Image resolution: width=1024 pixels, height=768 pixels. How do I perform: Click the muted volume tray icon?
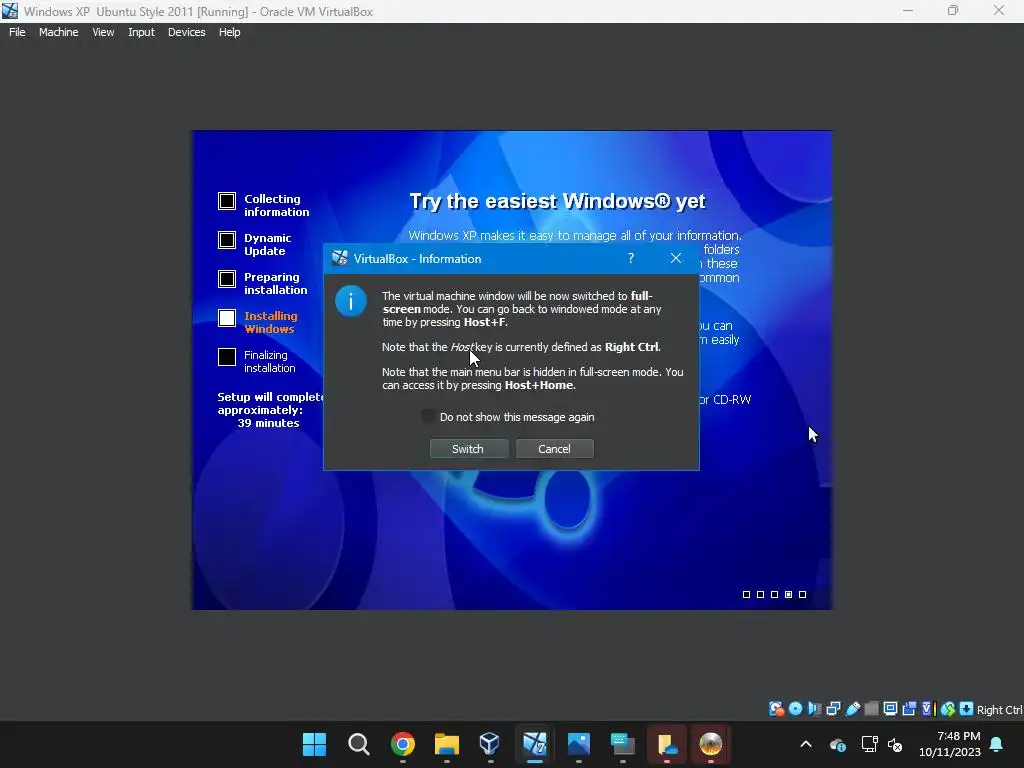[x=895, y=744]
